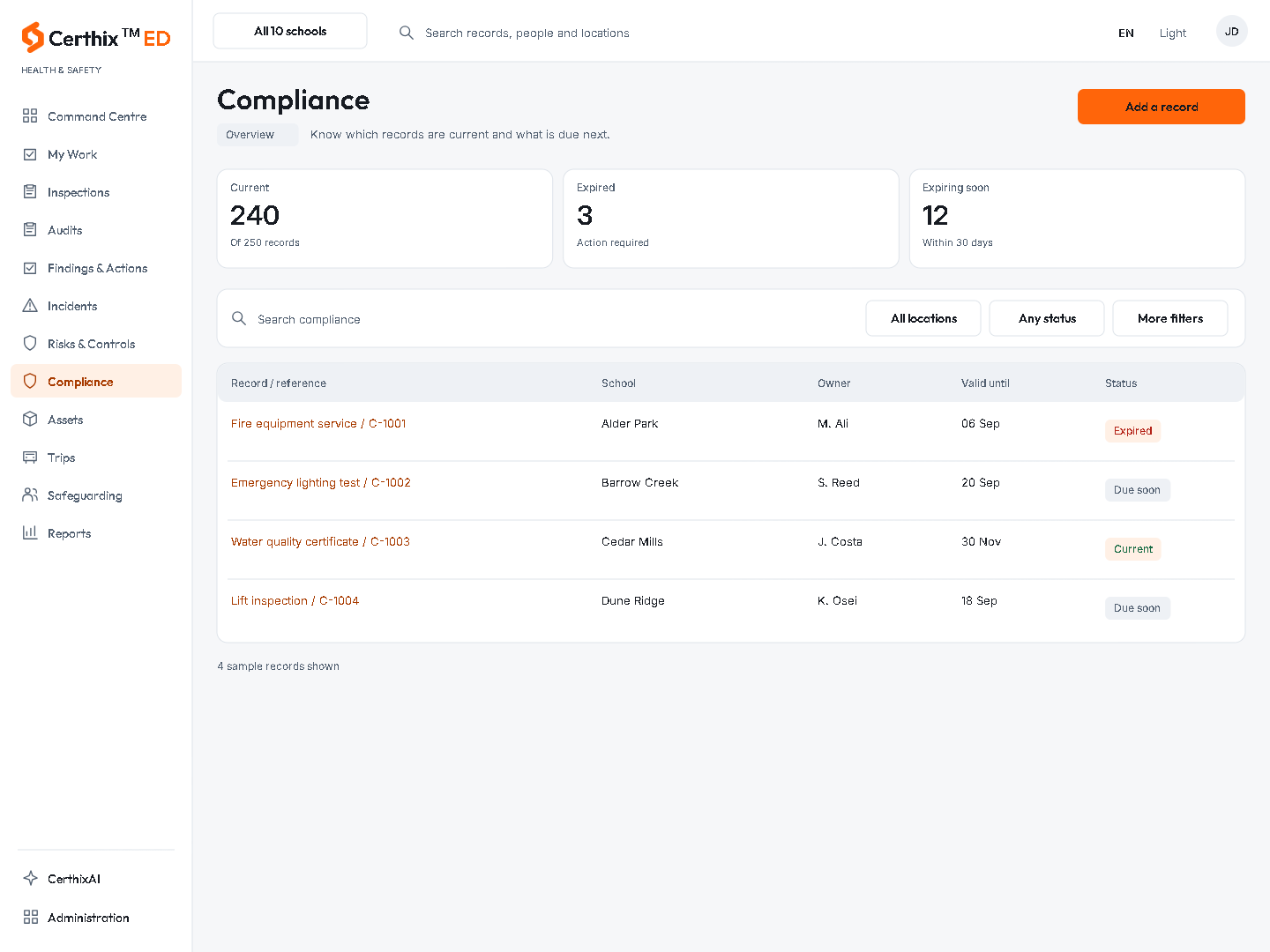The width and height of the screenshot is (1270, 952).
Task: Open the Assets menu item
Action: click(x=96, y=420)
